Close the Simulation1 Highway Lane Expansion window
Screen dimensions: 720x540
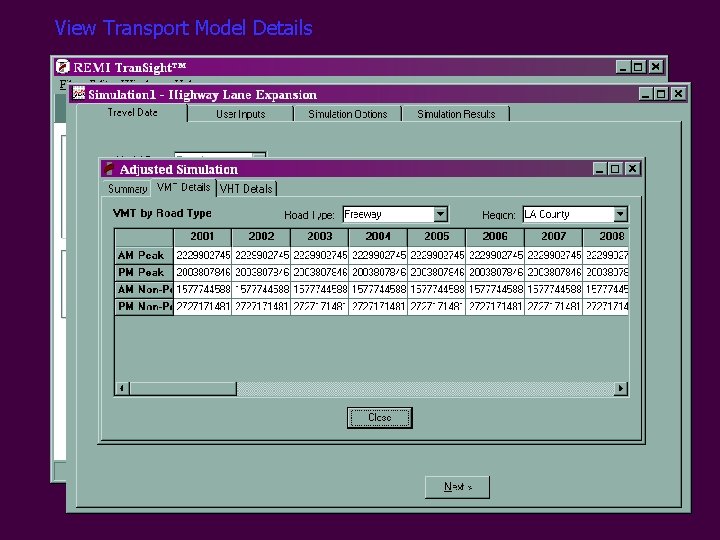pos(678,94)
